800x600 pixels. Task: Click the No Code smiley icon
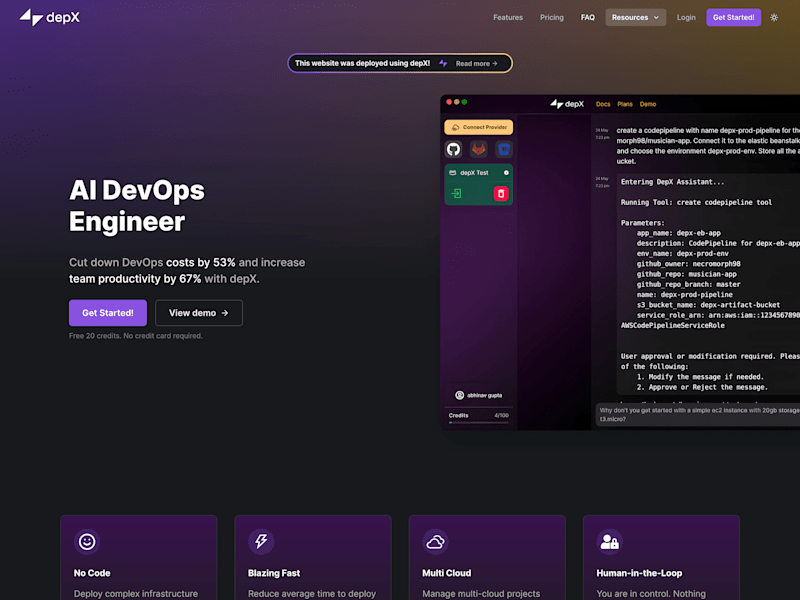coord(87,541)
